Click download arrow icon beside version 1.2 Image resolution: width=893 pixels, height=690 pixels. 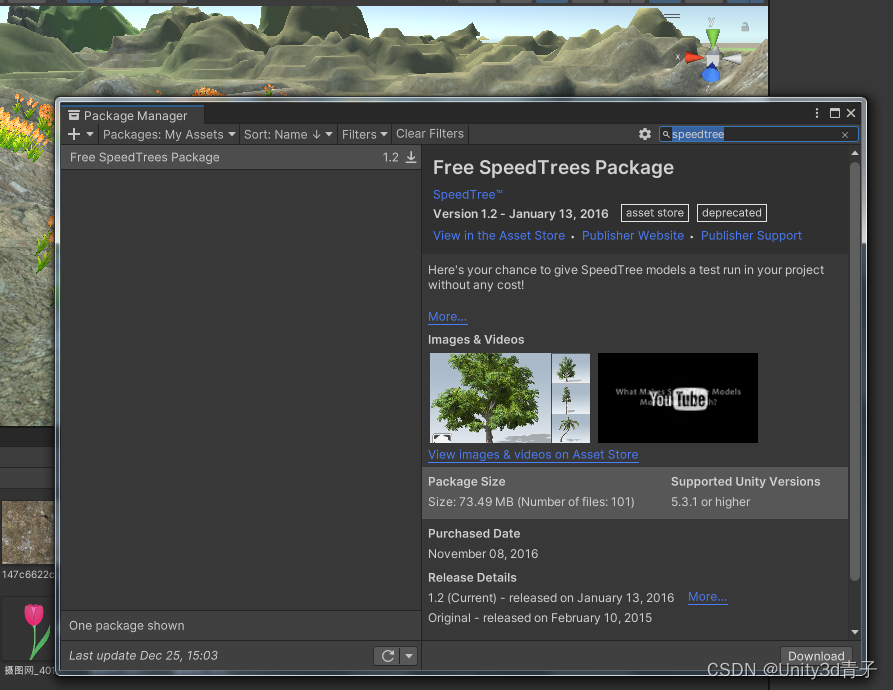[411, 157]
